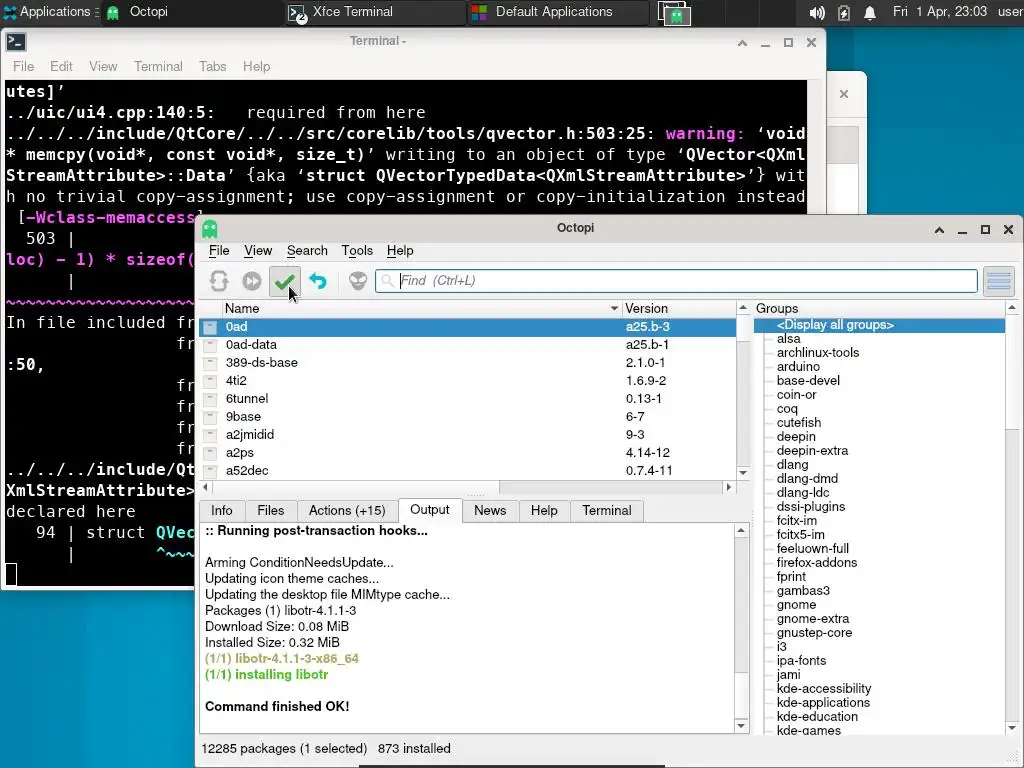Click the terminal window title icon
Viewport: 1024px width, 768px height.
tap(16, 42)
